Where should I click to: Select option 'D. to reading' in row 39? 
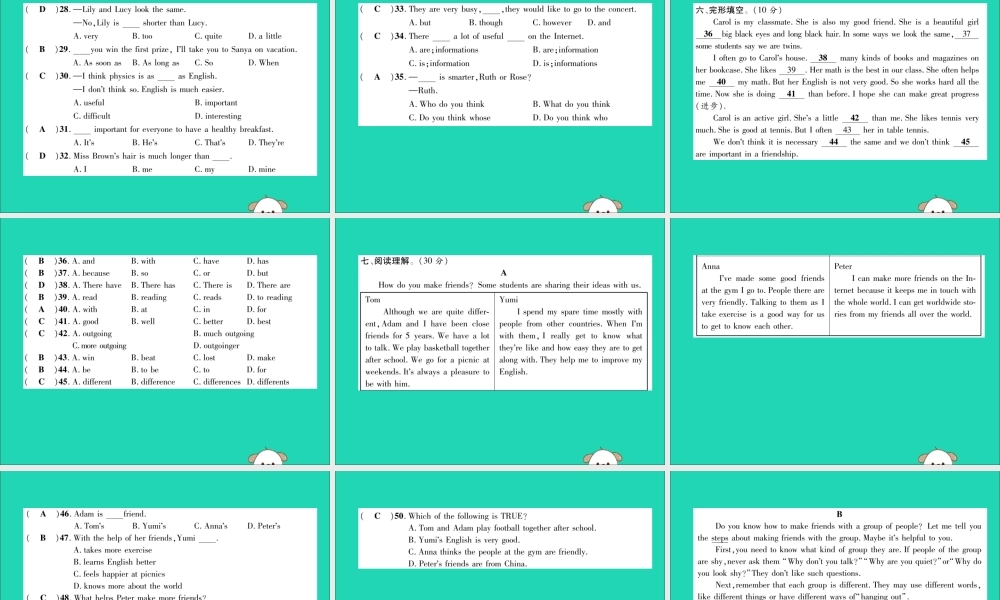point(270,297)
